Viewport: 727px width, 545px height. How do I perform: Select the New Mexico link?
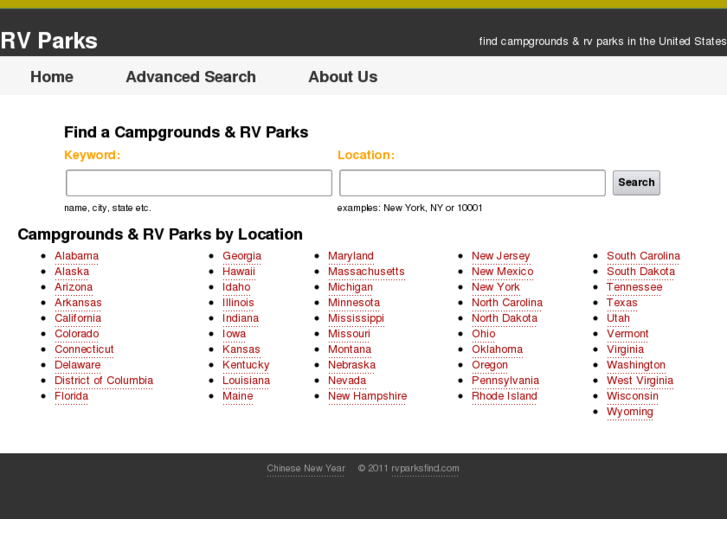503,272
